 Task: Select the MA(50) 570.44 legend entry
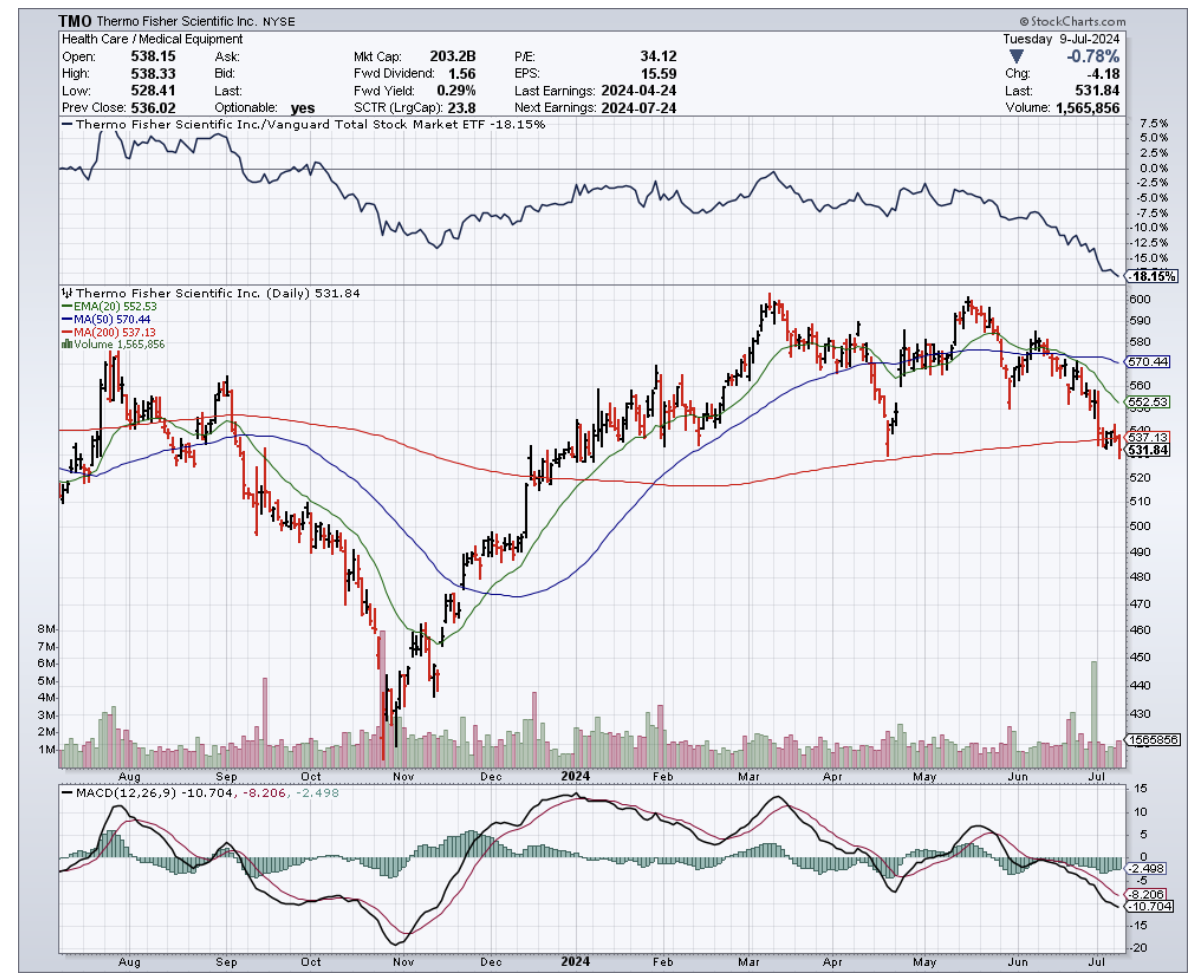pos(112,319)
